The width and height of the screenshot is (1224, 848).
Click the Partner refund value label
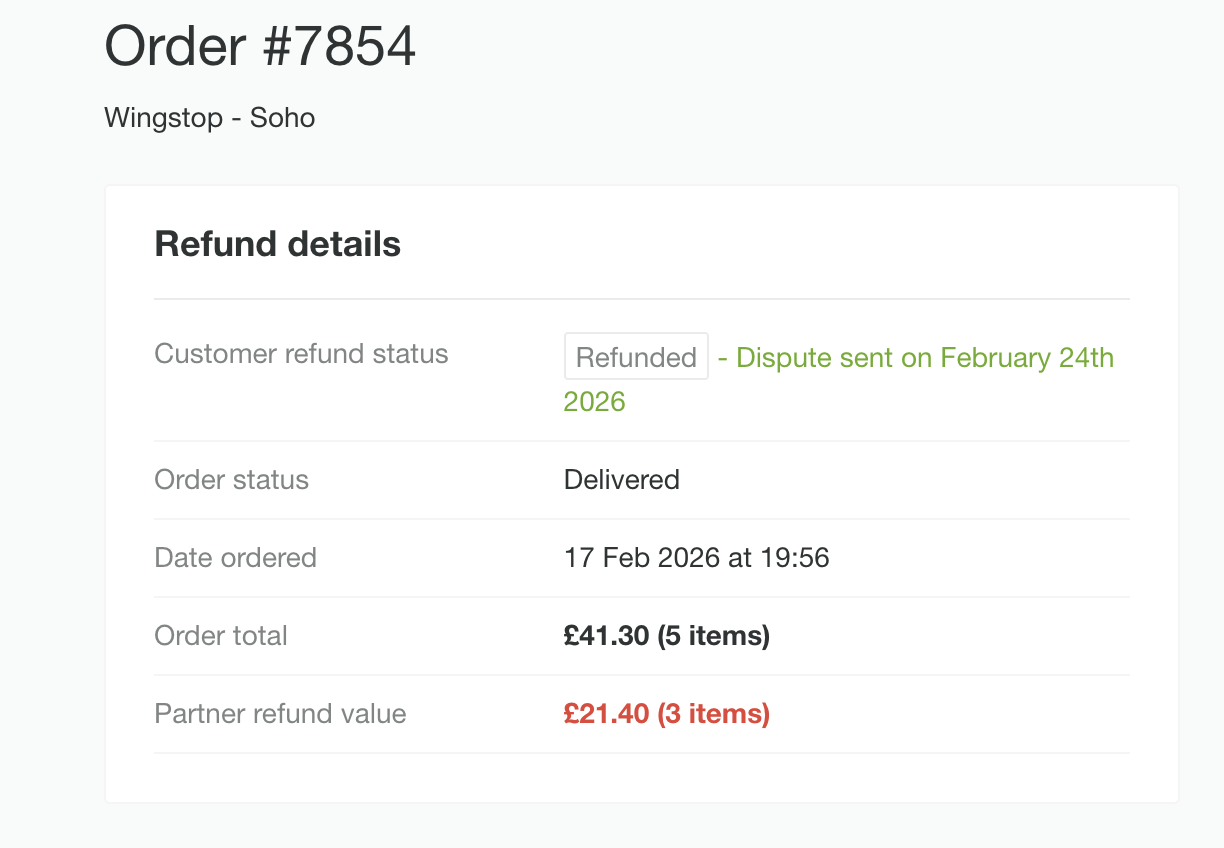tap(280, 713)
